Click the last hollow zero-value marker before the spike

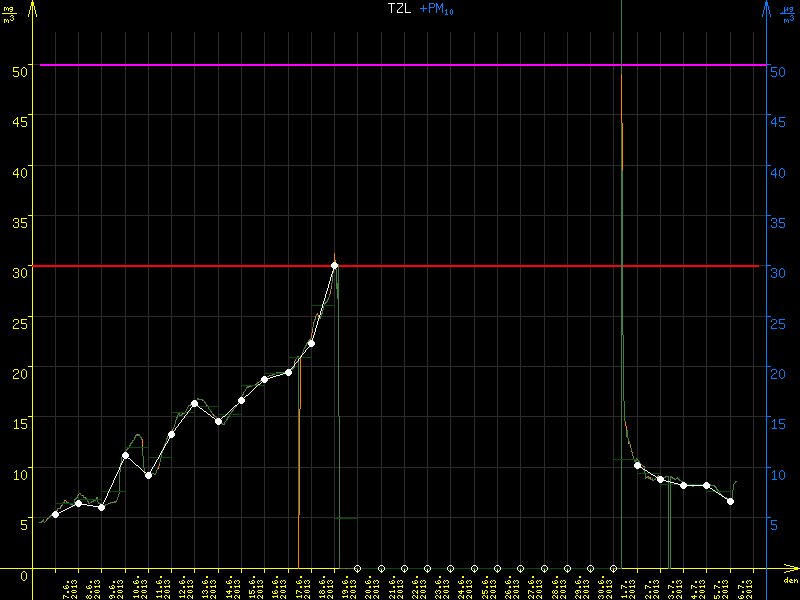pos(613,568)
